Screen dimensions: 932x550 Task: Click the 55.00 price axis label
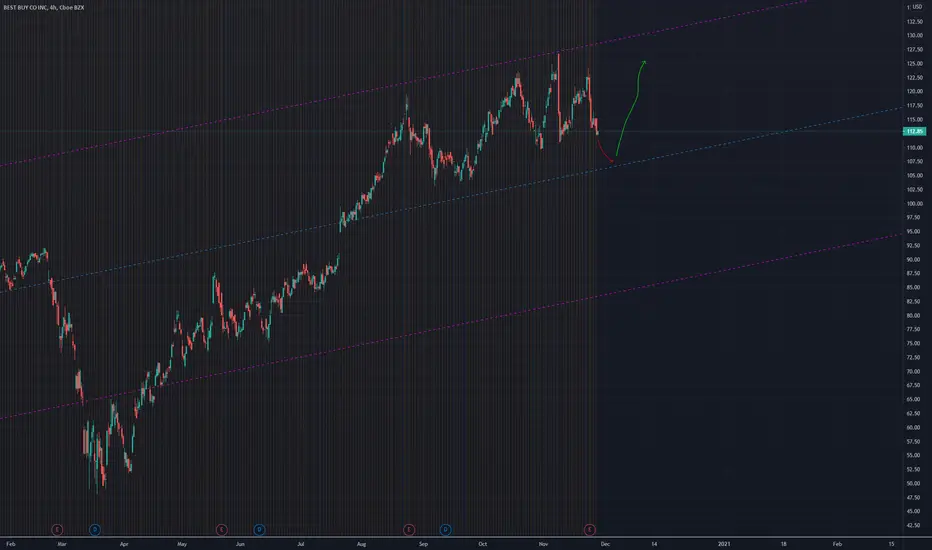tap(913, 455)
